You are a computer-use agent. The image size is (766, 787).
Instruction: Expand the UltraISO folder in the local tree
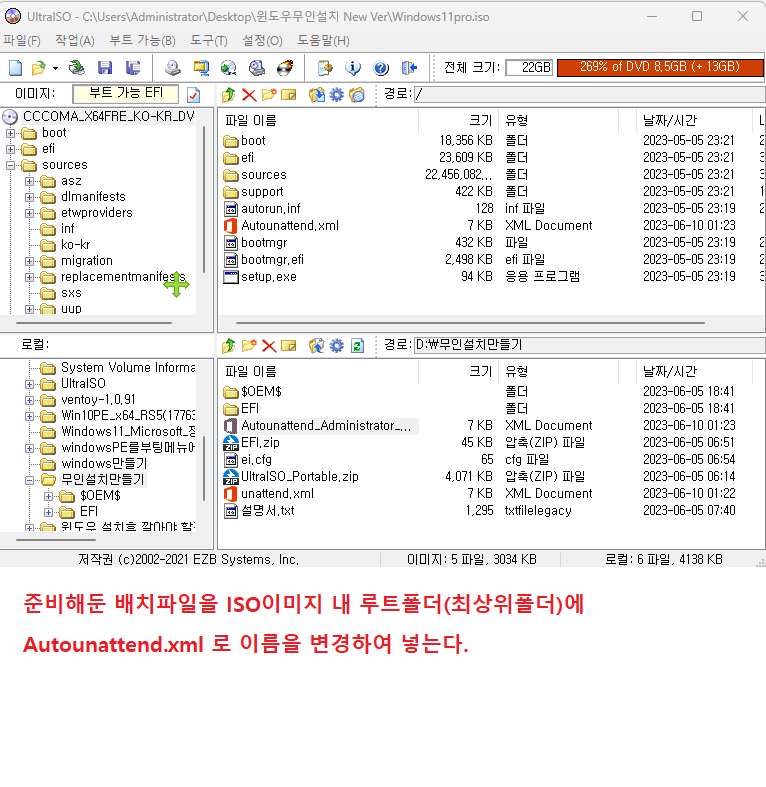[x=30, y=384]
